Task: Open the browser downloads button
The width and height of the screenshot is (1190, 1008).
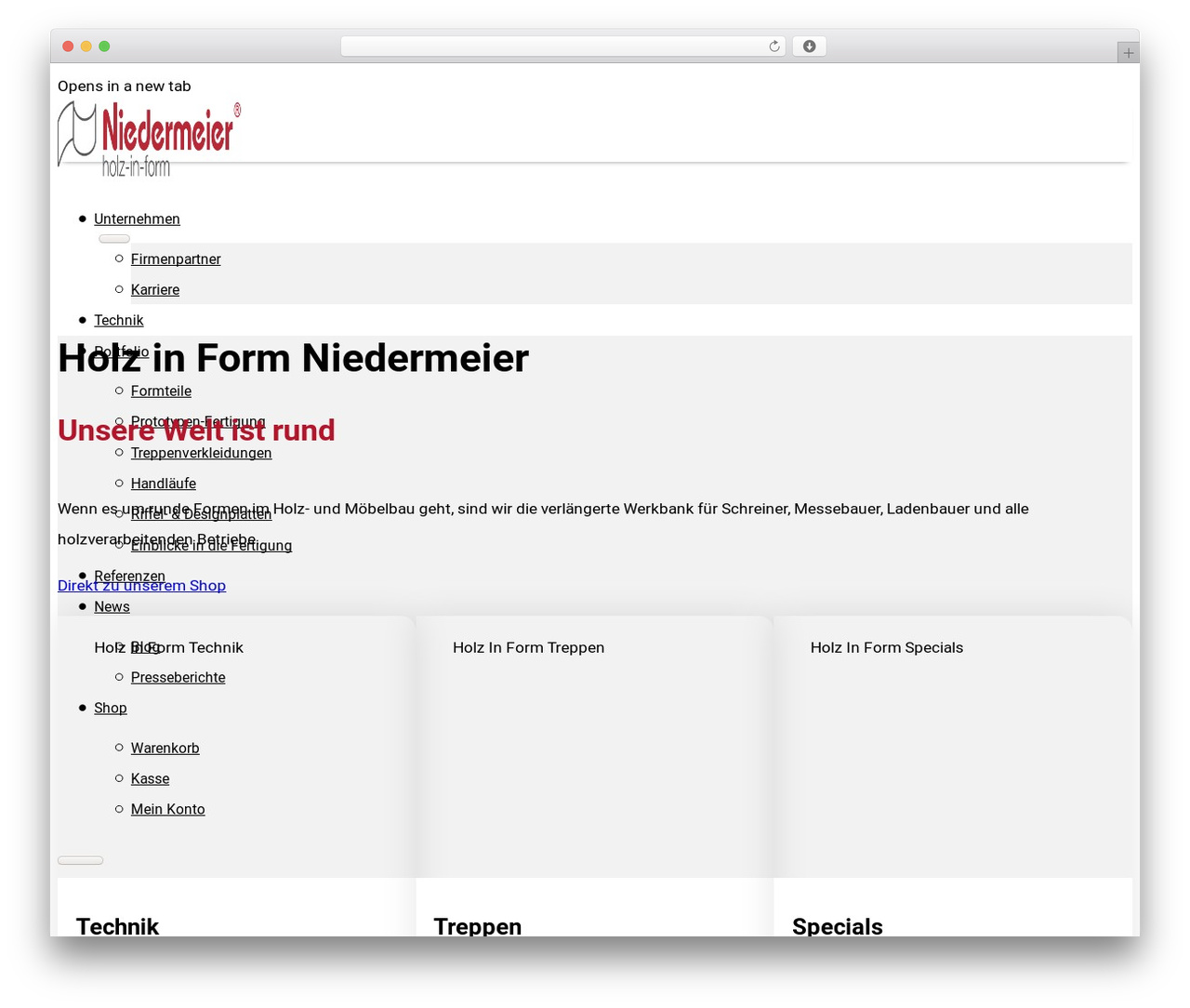Action: click(809, 46)
